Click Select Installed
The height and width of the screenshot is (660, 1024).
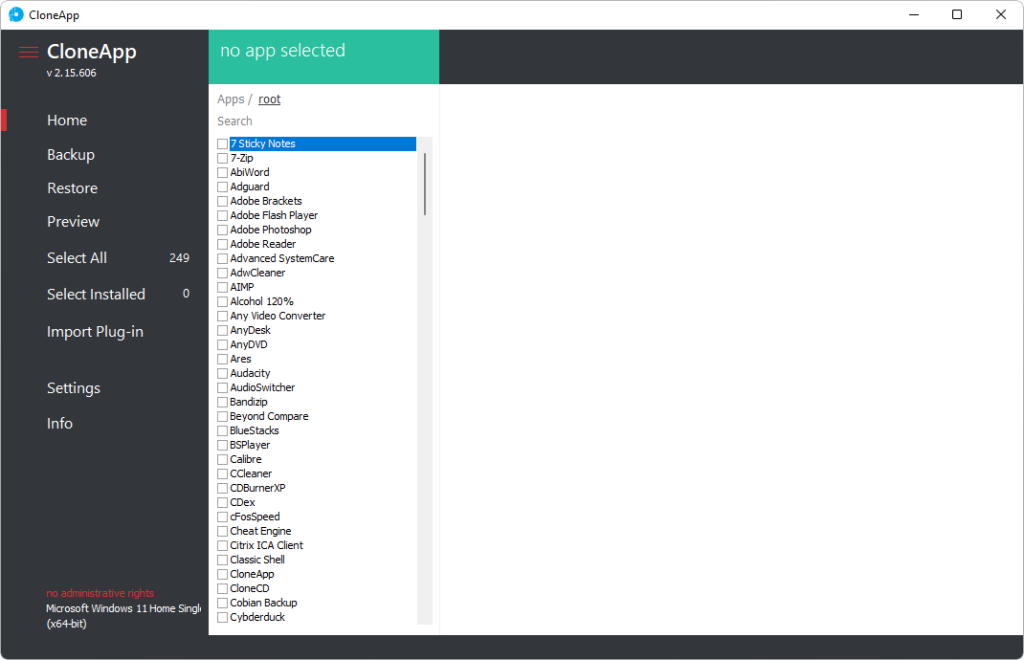96,294
